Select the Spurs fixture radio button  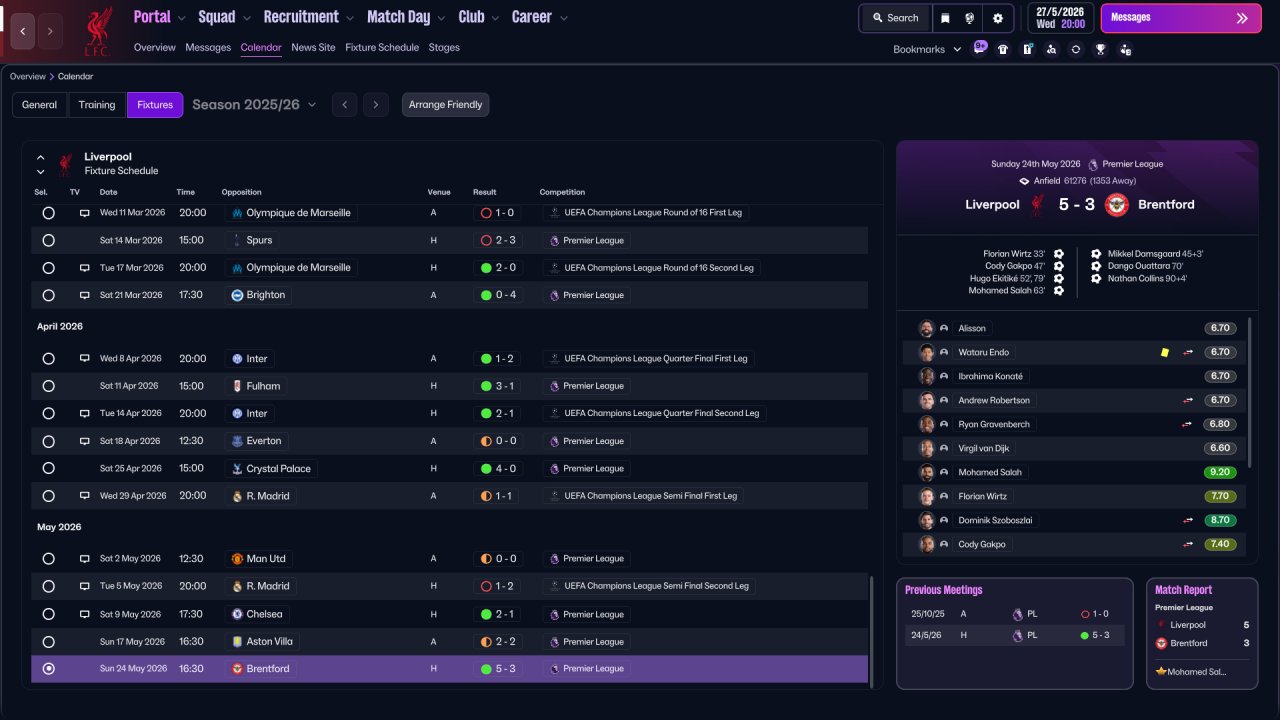tap(48, 240)
